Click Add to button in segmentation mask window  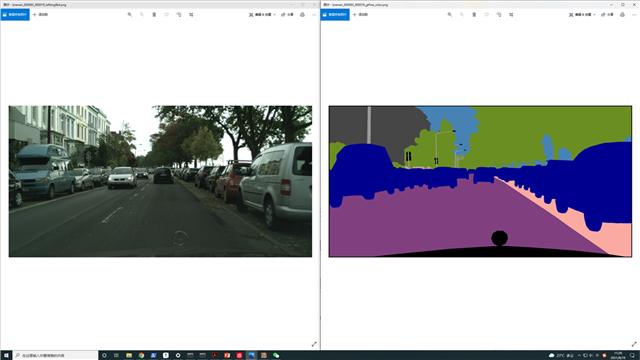pyautogui.click(x=360, y=15)
